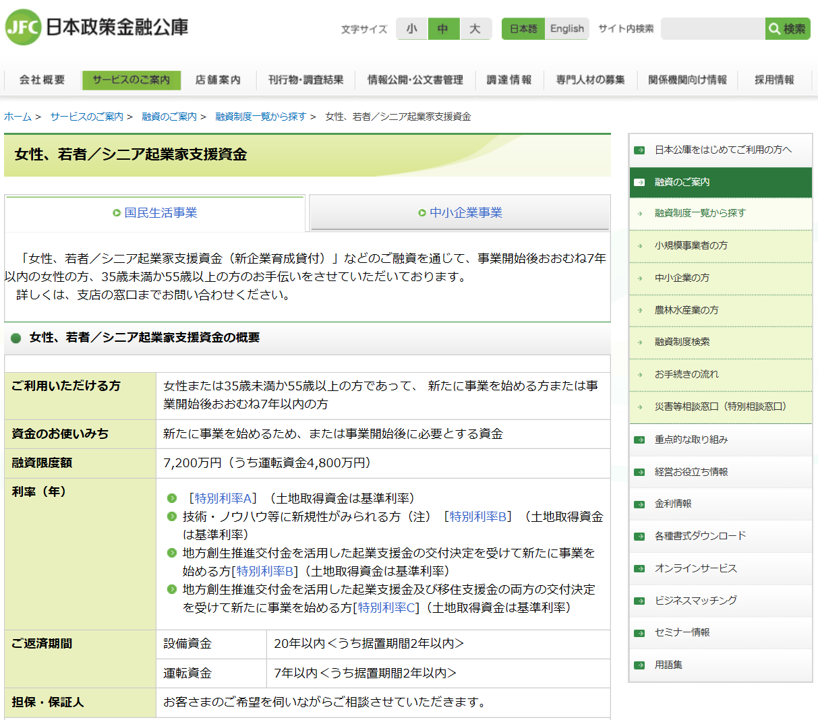Open 特別利率B link after 技術・ノウハウ line
This screenshot has height=720, width=818.
coord(478,517)
